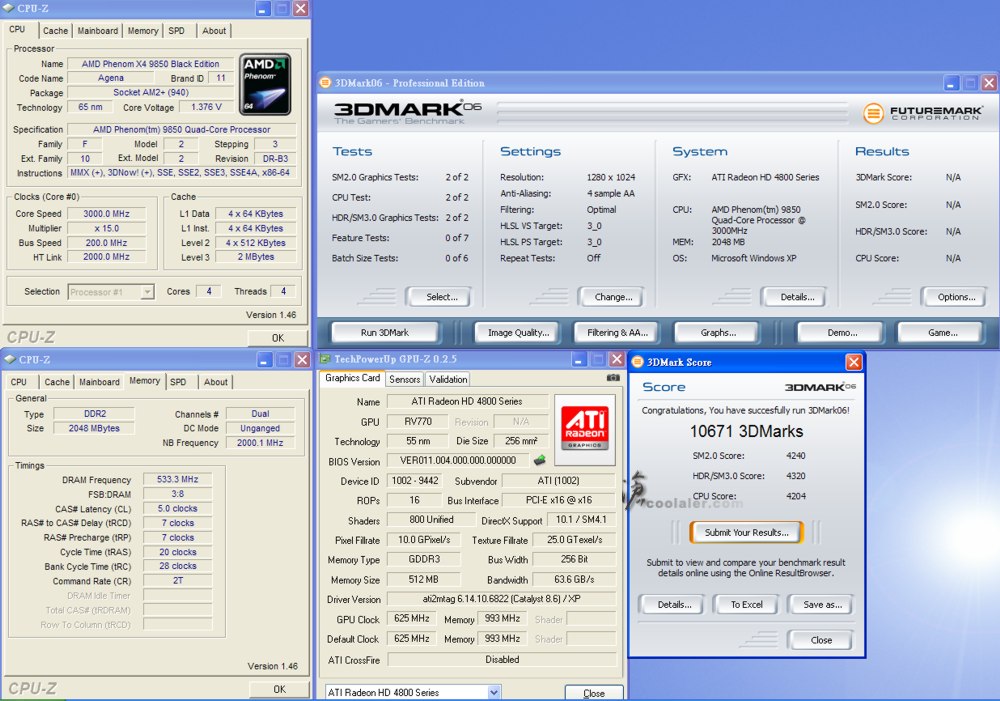This screenshot has width=1000, height=701.
Task: Click the CPU name AMD Phenom X4 9850 field
Action: [150, 64]
